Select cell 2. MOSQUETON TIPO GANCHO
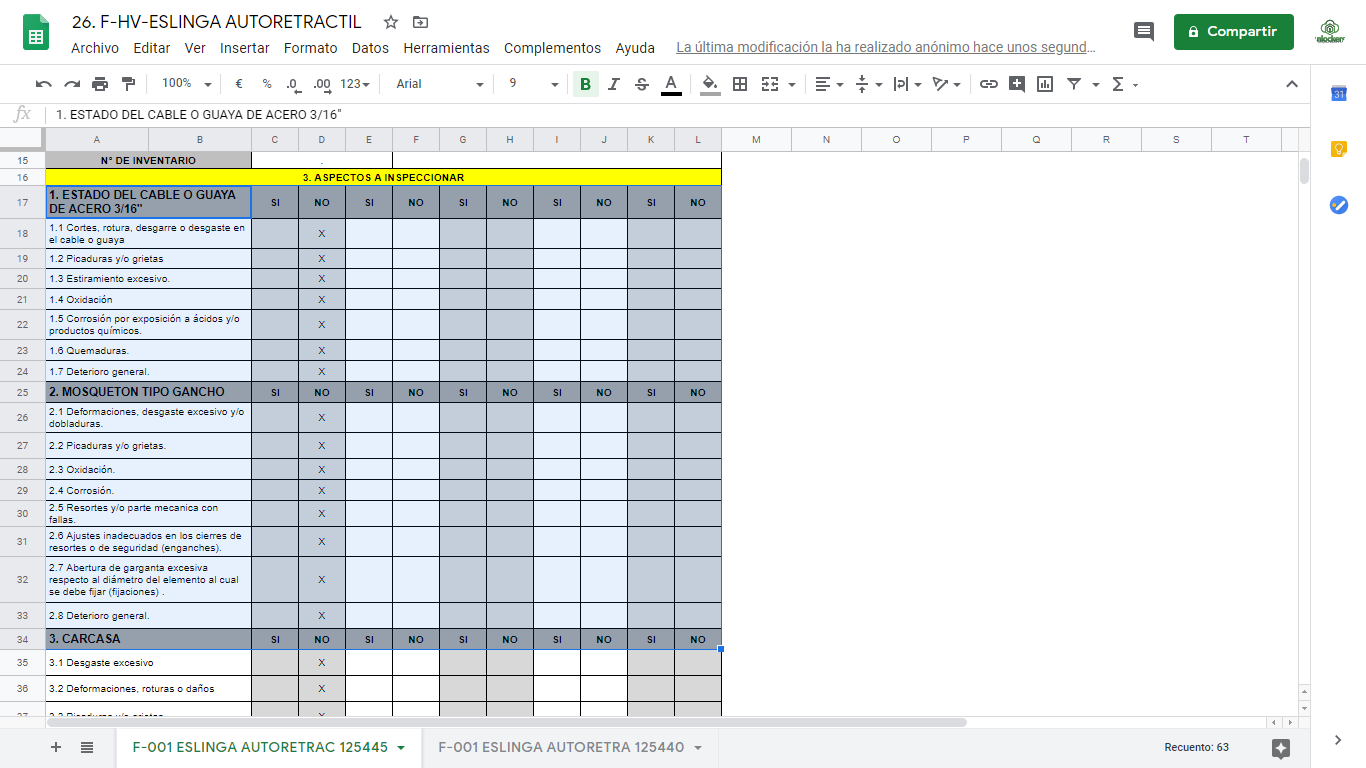The width and height of the screenshot is (1366, 768). 148,392
